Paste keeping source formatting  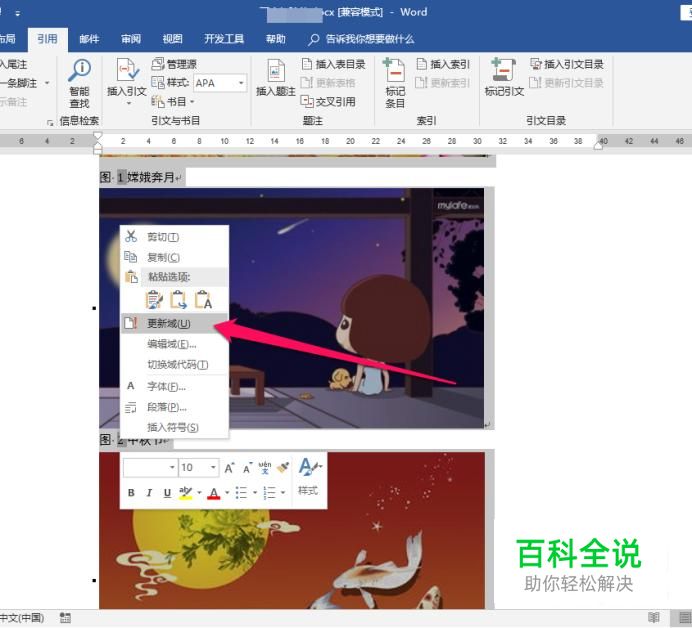[154, 300]
